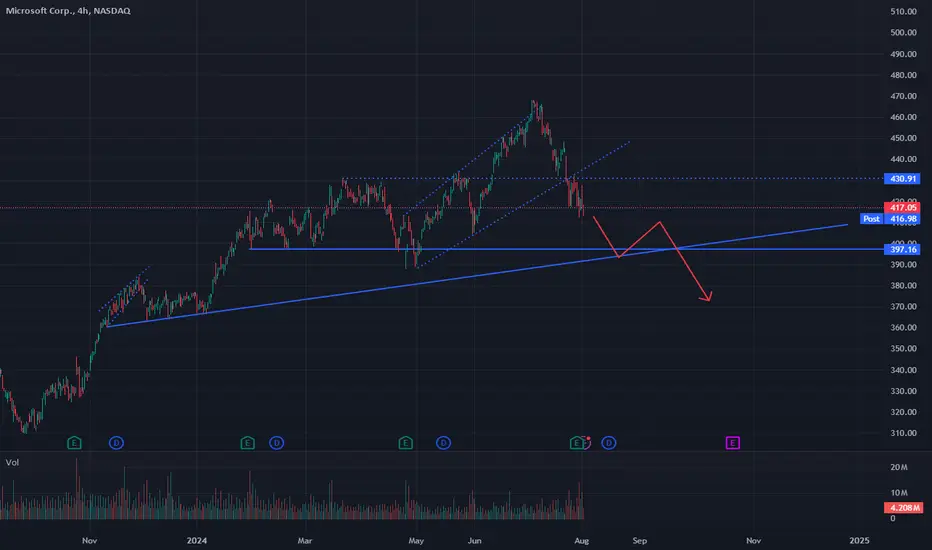The image size is (932, 550).
Task: Click the 370.00 price scale value
Action: 903,307
